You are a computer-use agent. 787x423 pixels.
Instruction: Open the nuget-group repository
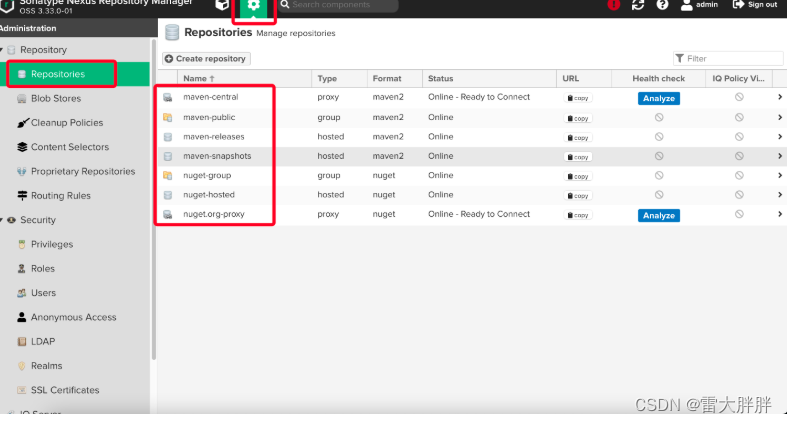[x=207, y=176]
